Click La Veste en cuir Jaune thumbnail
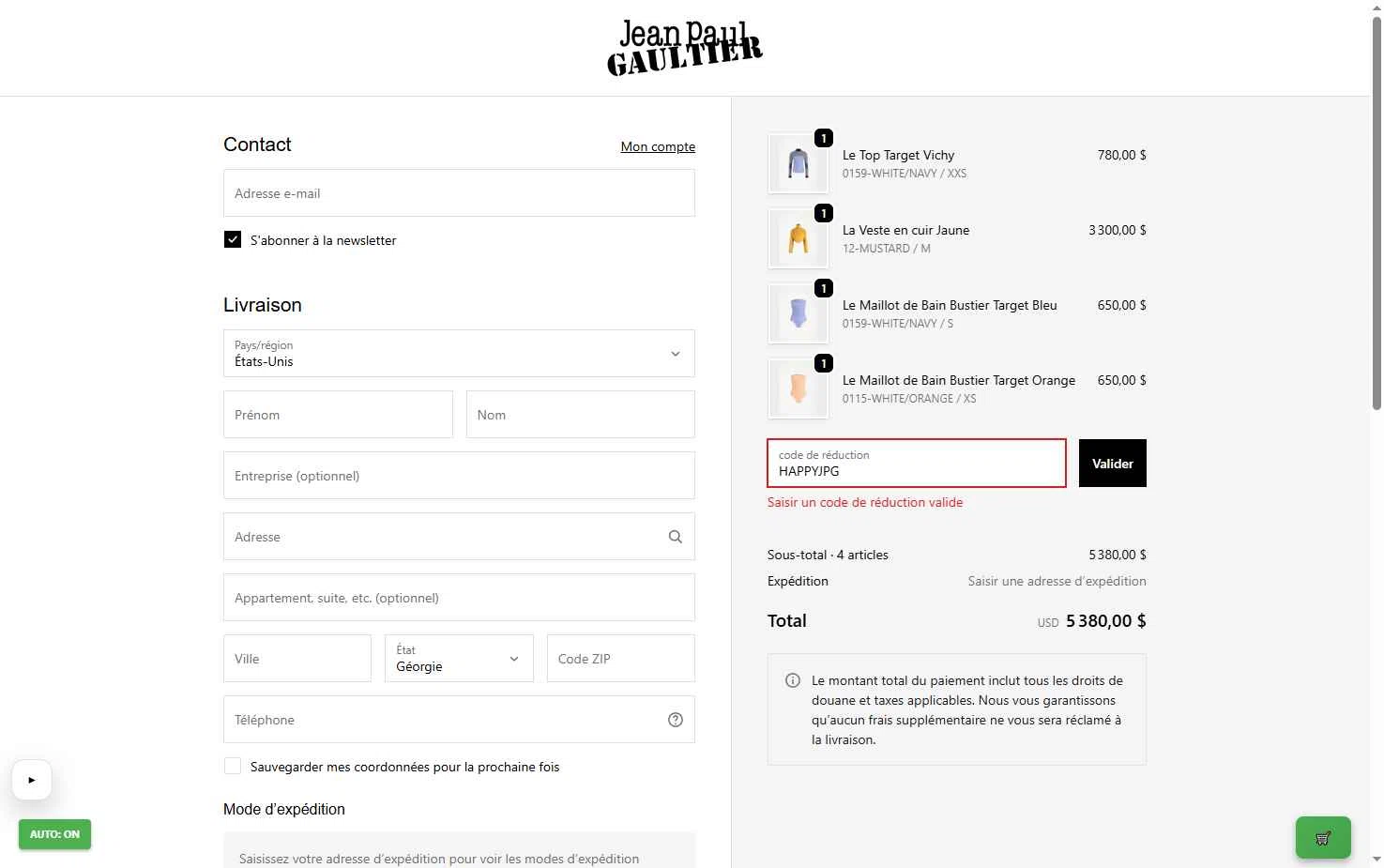1384x868 pixels. pos(798,238)
